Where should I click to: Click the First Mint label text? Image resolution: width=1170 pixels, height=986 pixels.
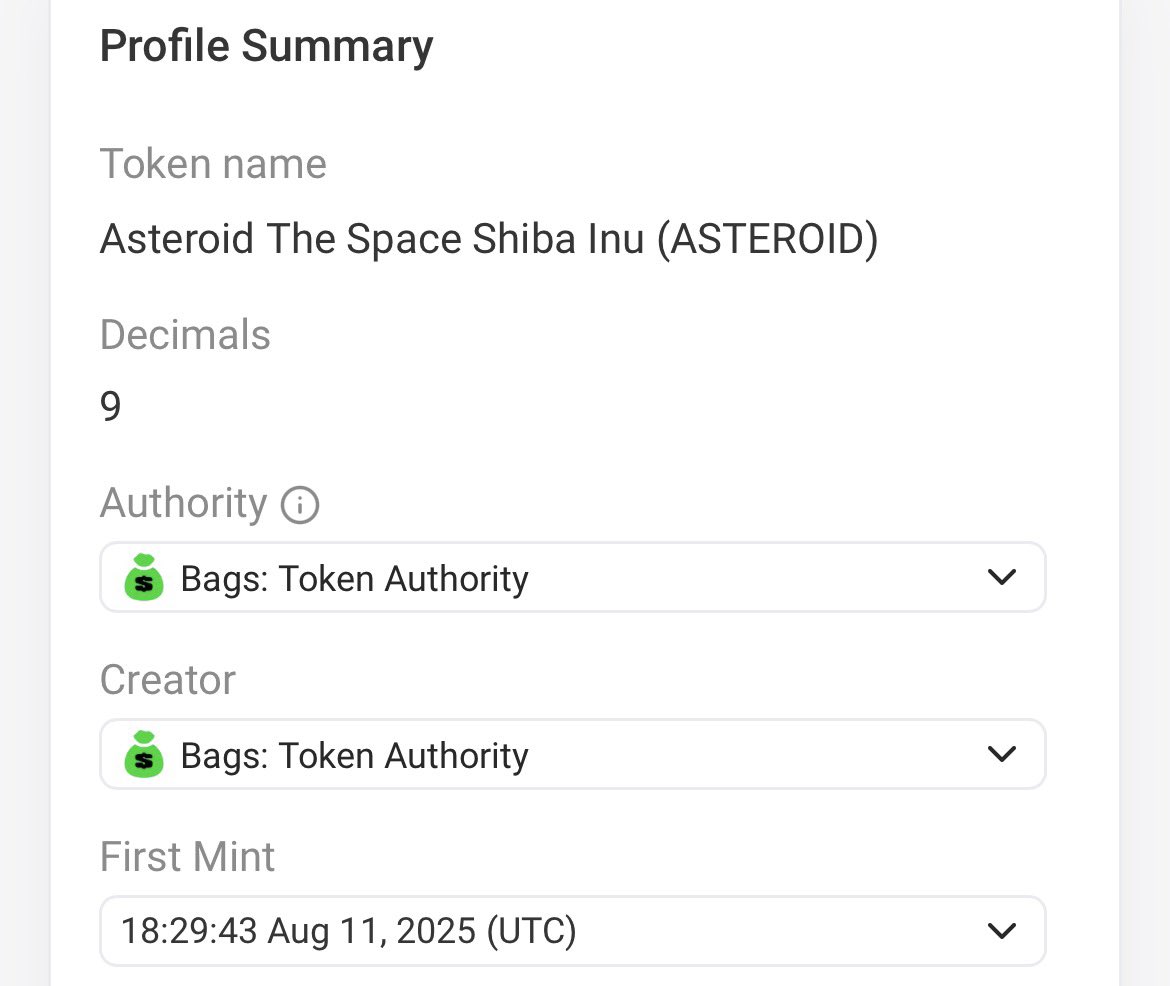(187, 857)
